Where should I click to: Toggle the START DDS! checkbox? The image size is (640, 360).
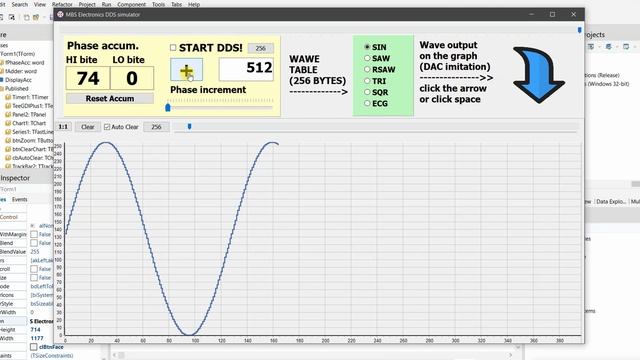(x=173, y=48)
